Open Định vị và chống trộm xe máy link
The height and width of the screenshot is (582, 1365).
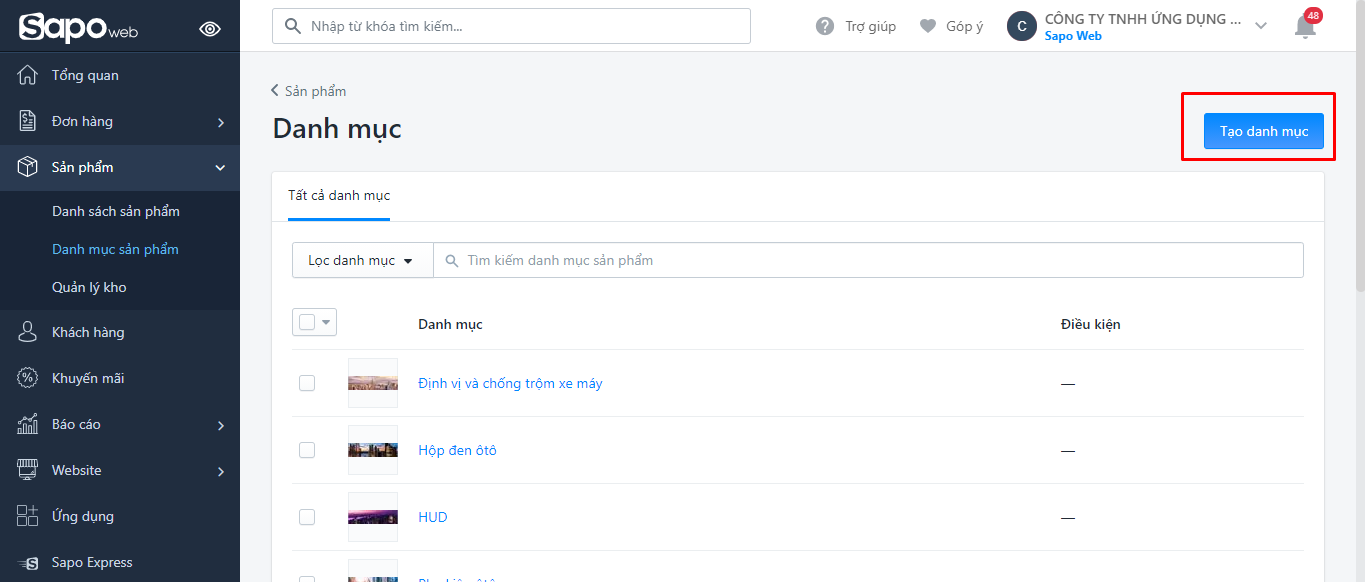tap(510, 383)
